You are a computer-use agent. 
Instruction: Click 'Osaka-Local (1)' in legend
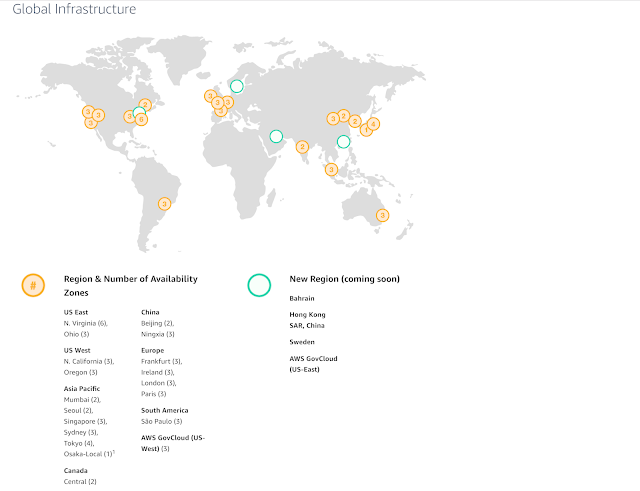pos(88,454)
